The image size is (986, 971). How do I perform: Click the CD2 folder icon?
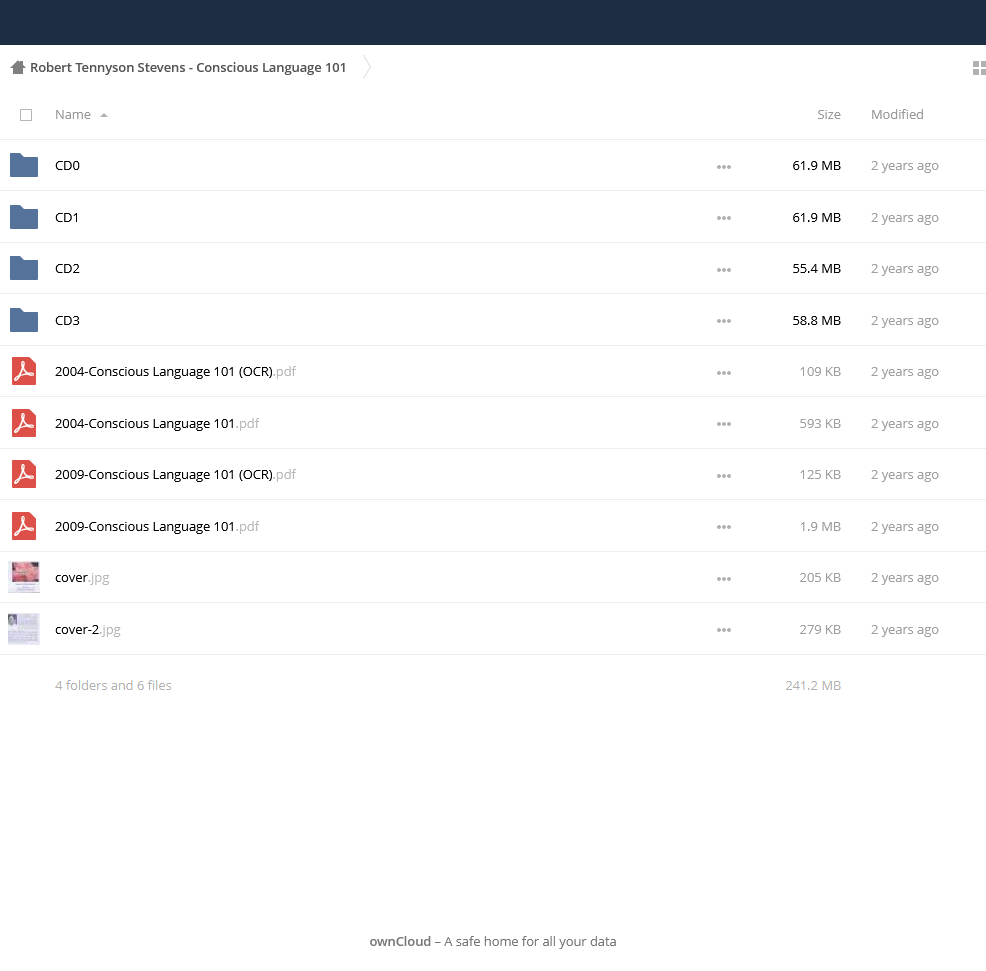coord(24,269)
